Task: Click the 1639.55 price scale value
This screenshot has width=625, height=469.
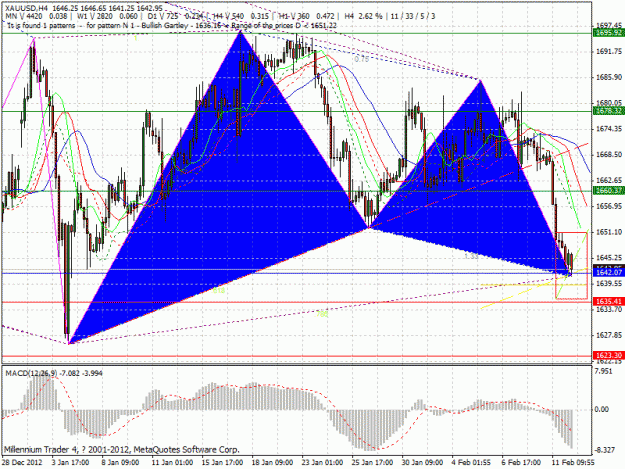Action: [x=609, y=283]
